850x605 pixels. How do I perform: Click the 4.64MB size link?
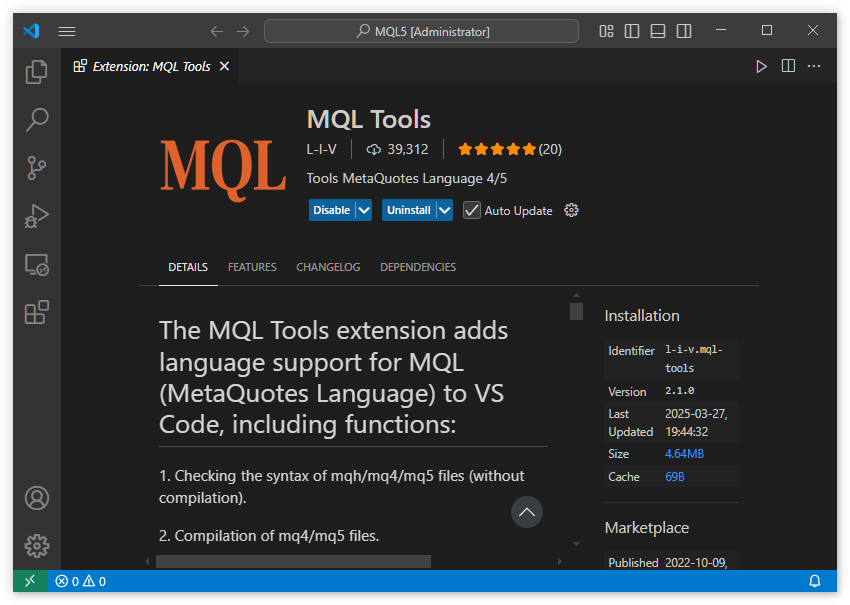tap(684, 454)
